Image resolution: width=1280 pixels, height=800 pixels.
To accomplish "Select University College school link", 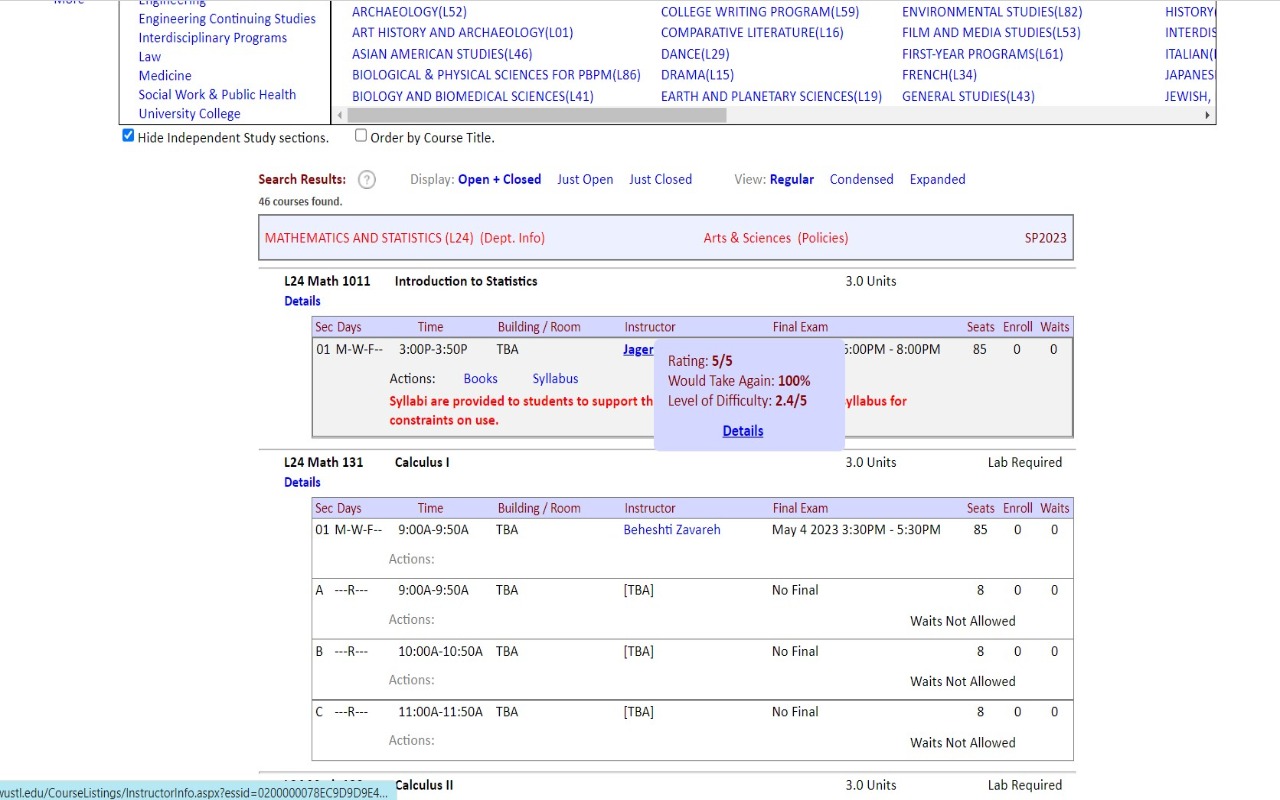I will click(189, 114).
